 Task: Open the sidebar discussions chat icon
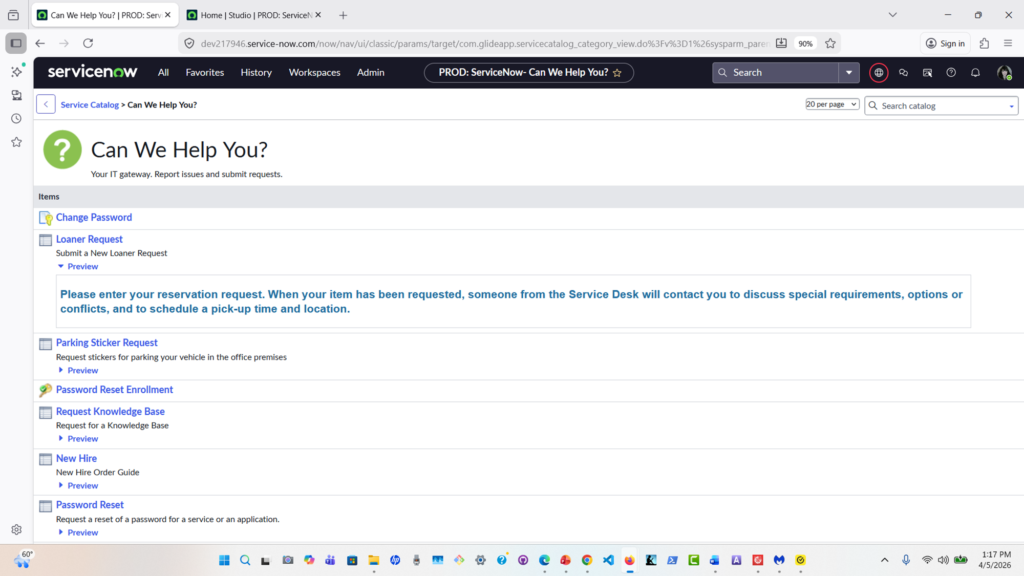(x=903, y=73)
